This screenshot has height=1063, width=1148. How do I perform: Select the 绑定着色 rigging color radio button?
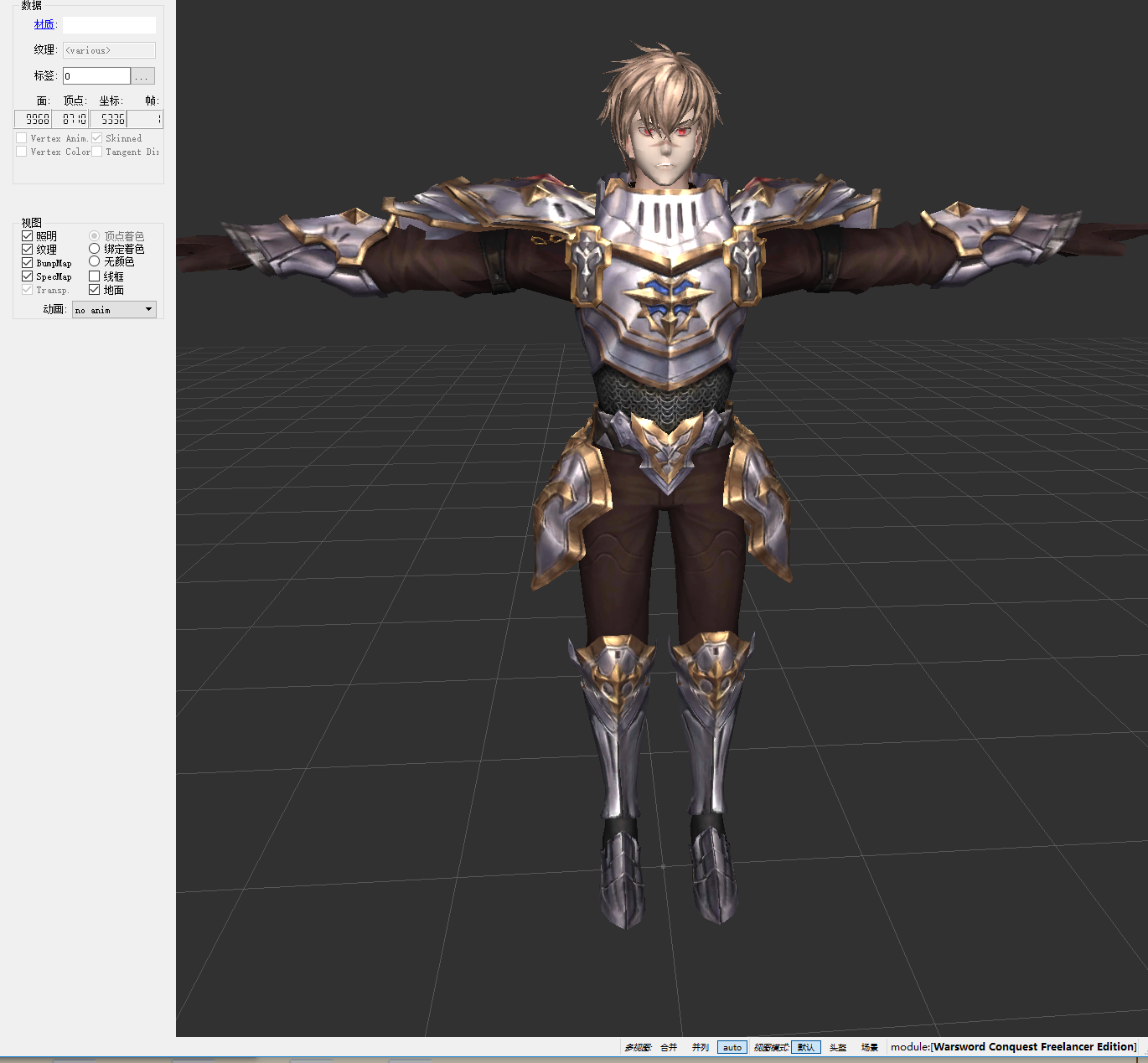tap(94, 249)
